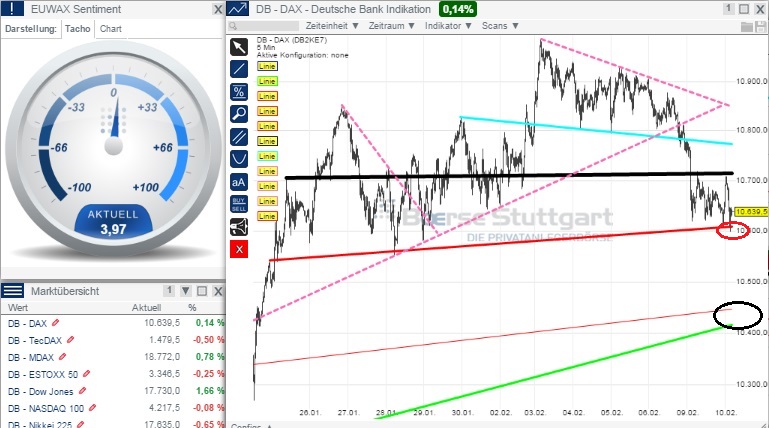This screenshot has width=769, height=428.
Task: Select the aA text annotation tool
Action: tap(239, 182)
